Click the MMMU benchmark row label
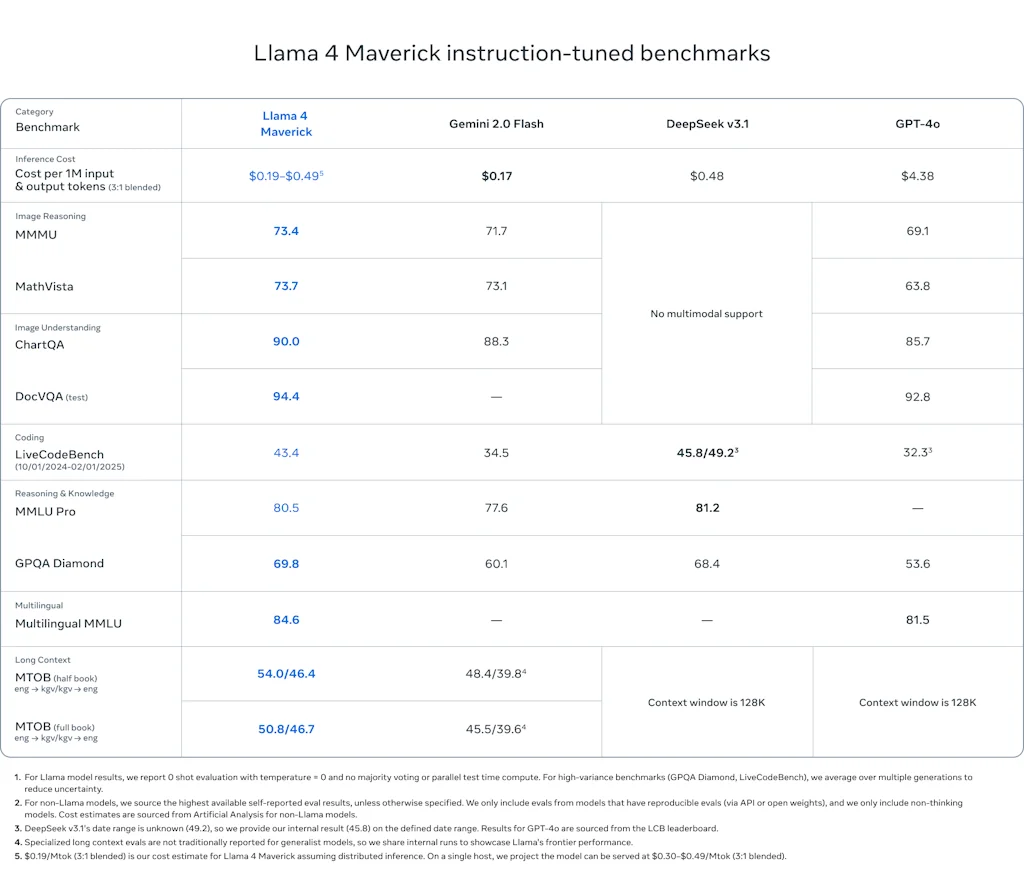This screenshot has width=1024, height=874. pyautogui.click(x=36, y=235)
